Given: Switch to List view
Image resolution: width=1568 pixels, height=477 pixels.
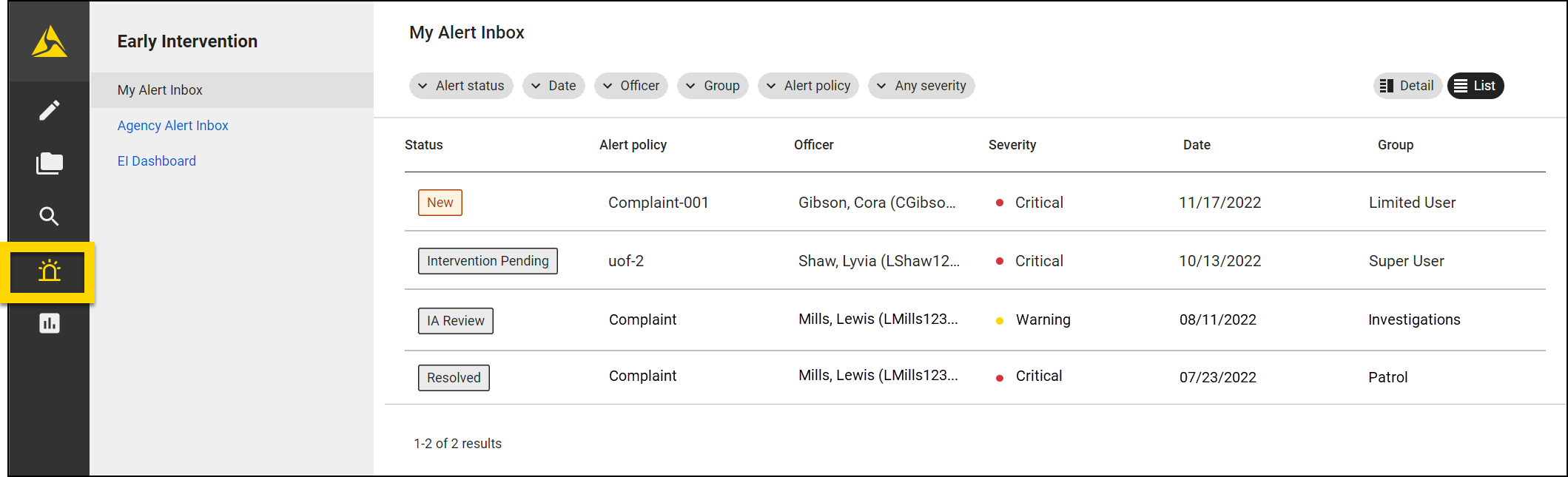Looking at the screenshot, I should click(1475, 86).
